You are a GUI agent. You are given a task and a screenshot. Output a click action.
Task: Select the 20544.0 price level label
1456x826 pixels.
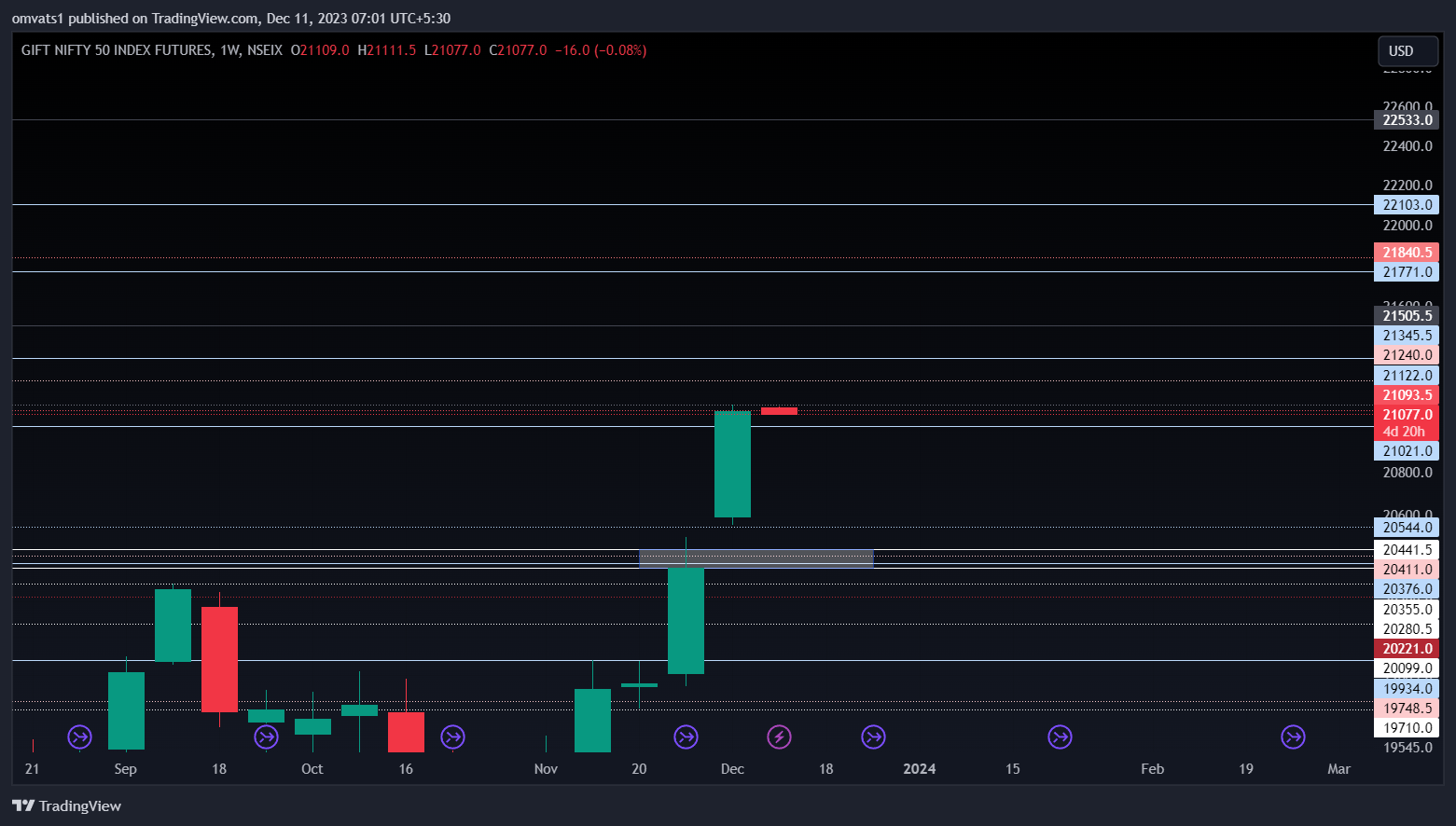[1407, 528]
